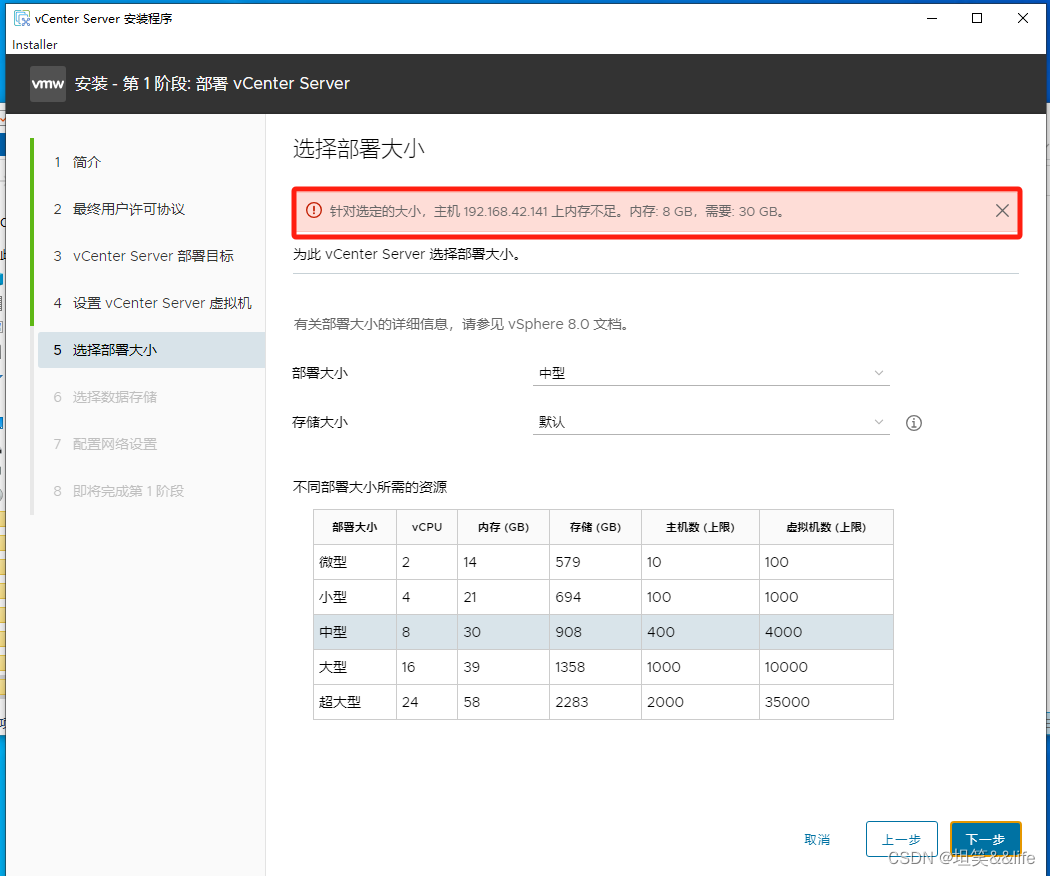Click the 超大型 row label
The image size is (1050, 876).
coord(340,702)
